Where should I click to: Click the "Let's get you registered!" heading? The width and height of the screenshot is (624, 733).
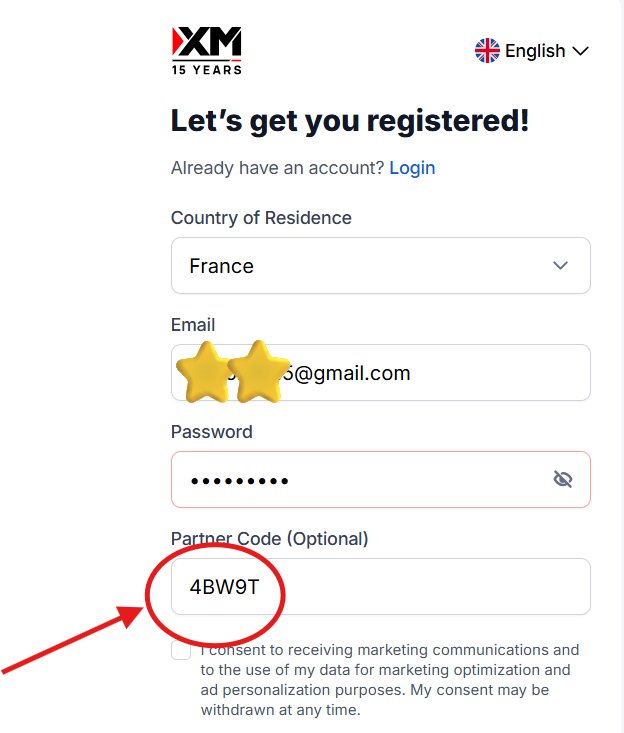coord(349,121)
